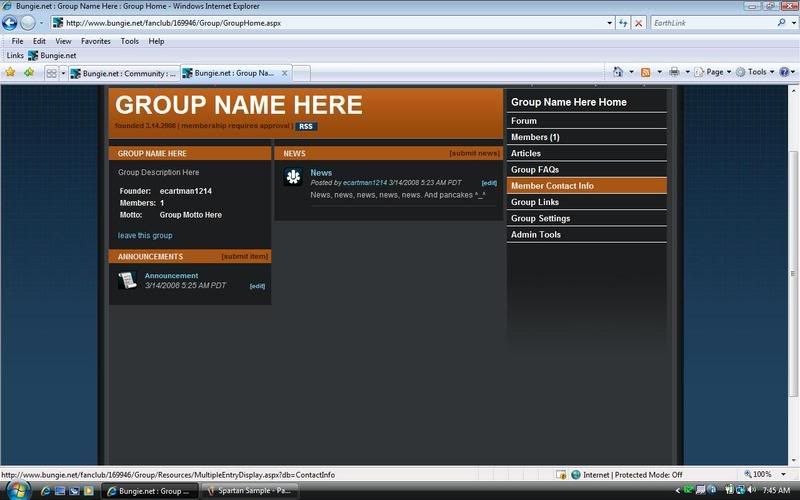The image size is (800, 500).
Task: Click the Favorites Center star icon
Action: pos(11,73)
